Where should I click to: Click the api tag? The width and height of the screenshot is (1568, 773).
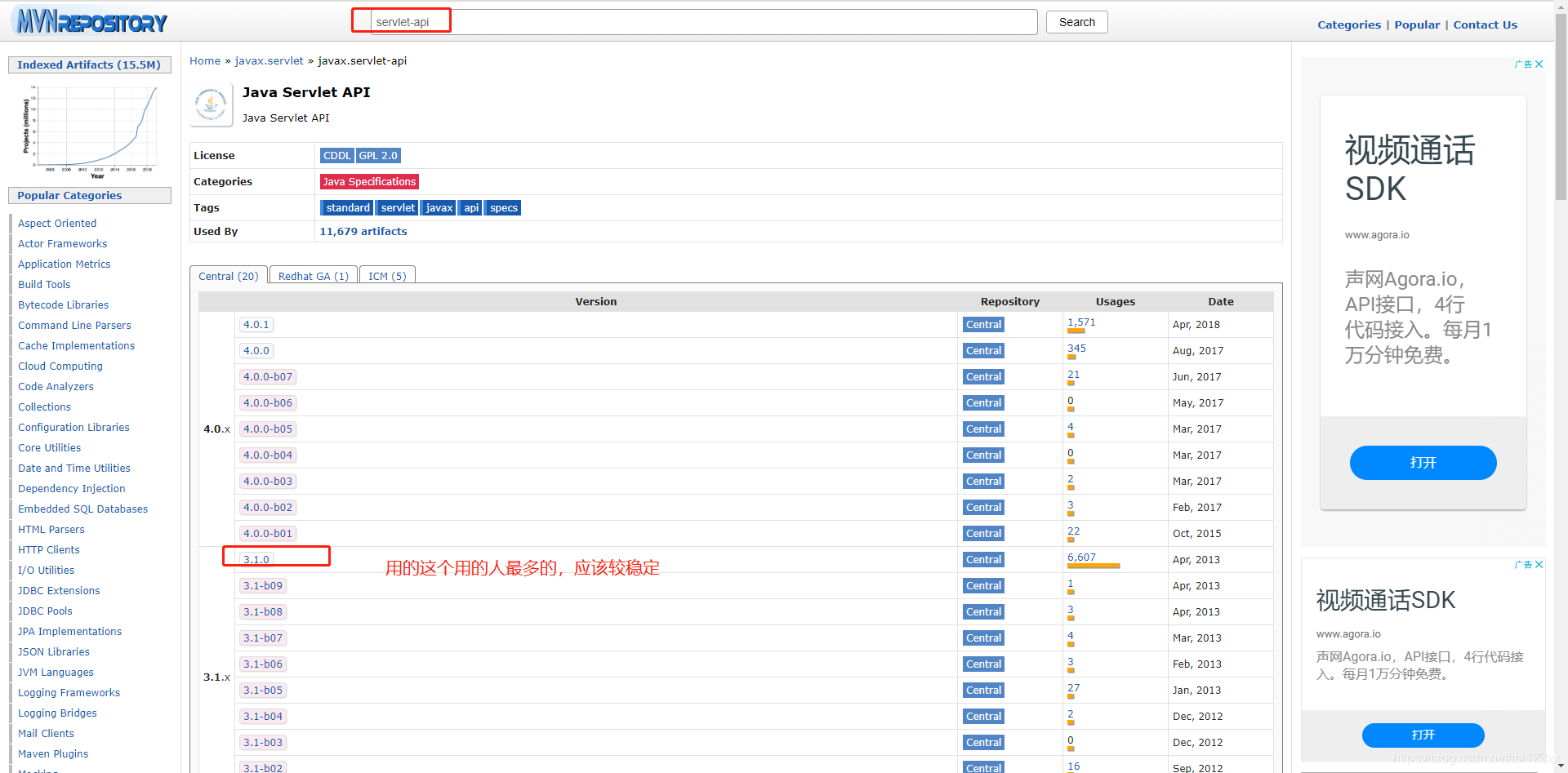(470, 208)
